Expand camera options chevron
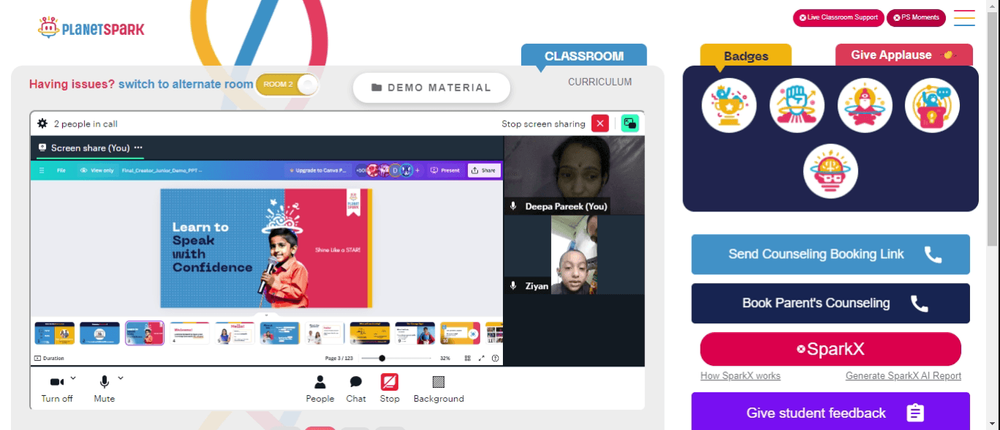The width and height of the screenshot is (1000, 430). tap(73, 378)
